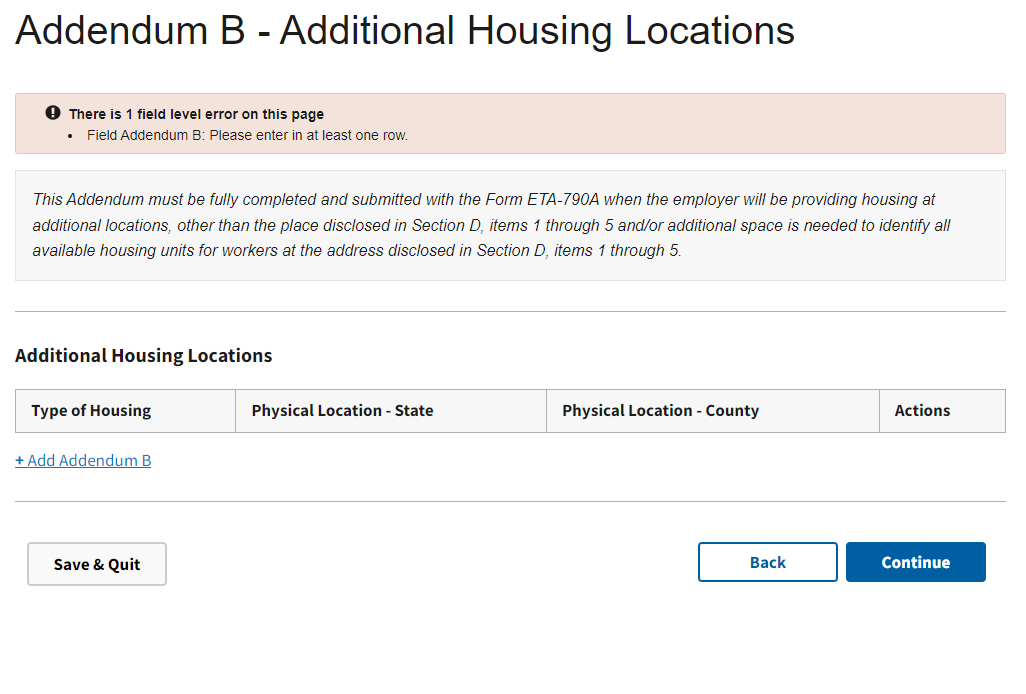This screenshot has height=694, width=1026.
Task: Select the Actions column header
Action: pyautogui.click(x=922, y=411)
